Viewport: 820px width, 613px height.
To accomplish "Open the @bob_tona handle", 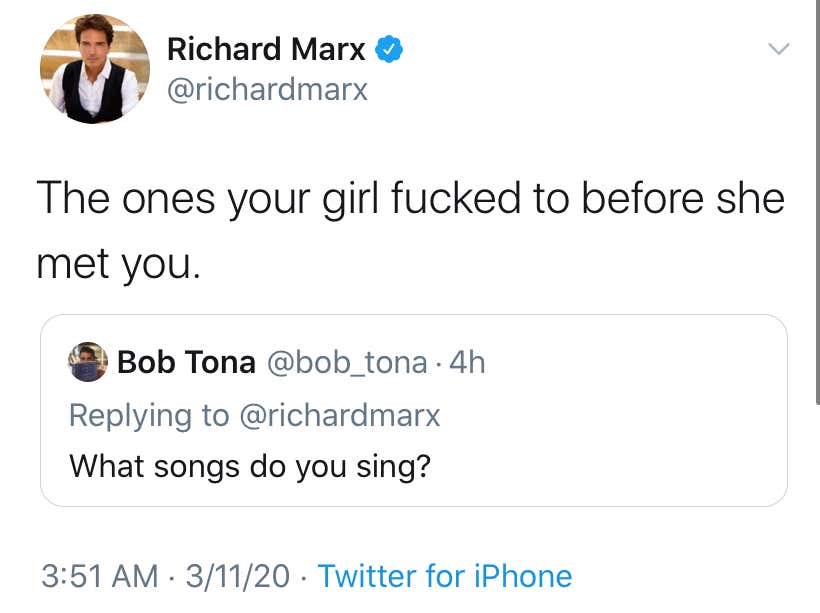I will pos(346,362).
